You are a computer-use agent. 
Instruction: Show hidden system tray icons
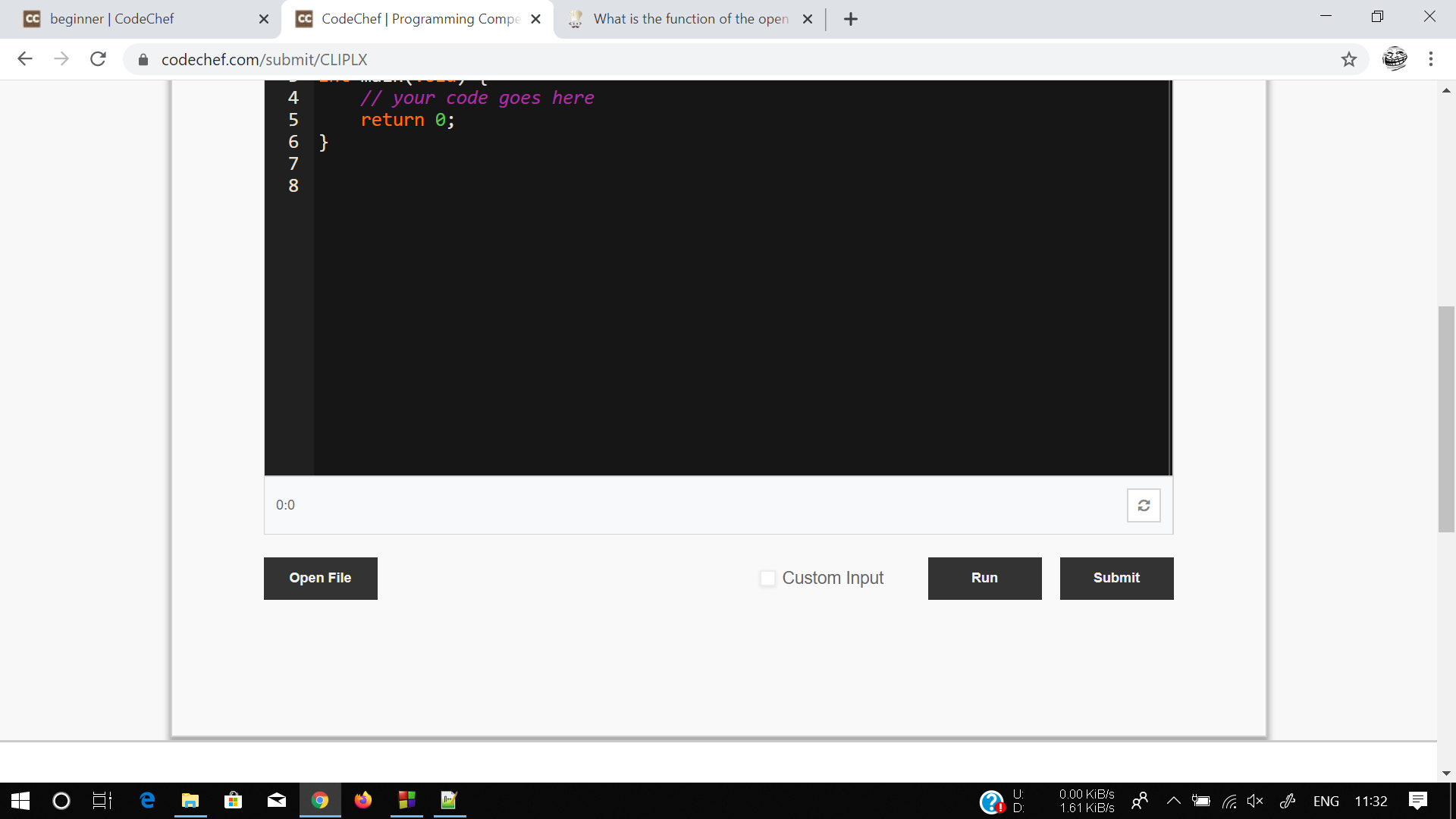pos(1173,801)
